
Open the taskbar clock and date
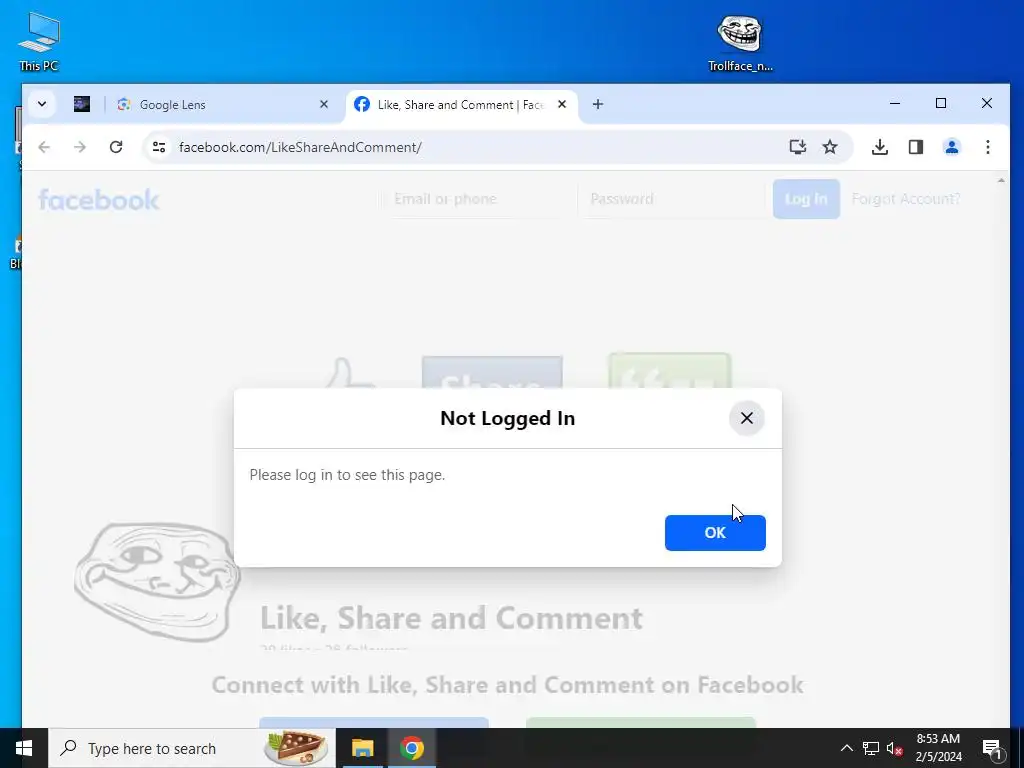pyautogui.click(x=938, y=748)
